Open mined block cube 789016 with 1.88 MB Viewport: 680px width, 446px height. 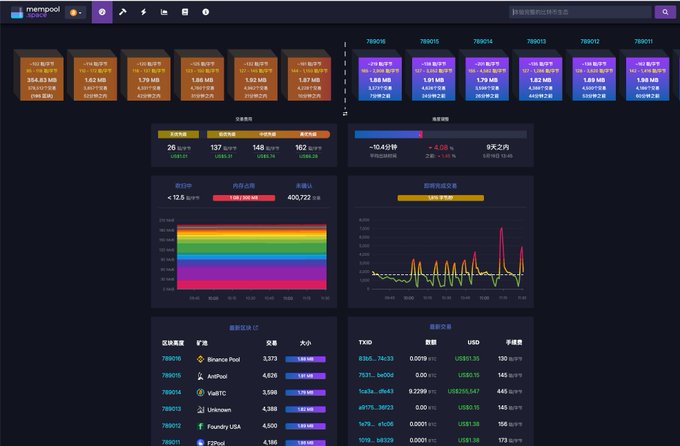click(x=380, y=79)
